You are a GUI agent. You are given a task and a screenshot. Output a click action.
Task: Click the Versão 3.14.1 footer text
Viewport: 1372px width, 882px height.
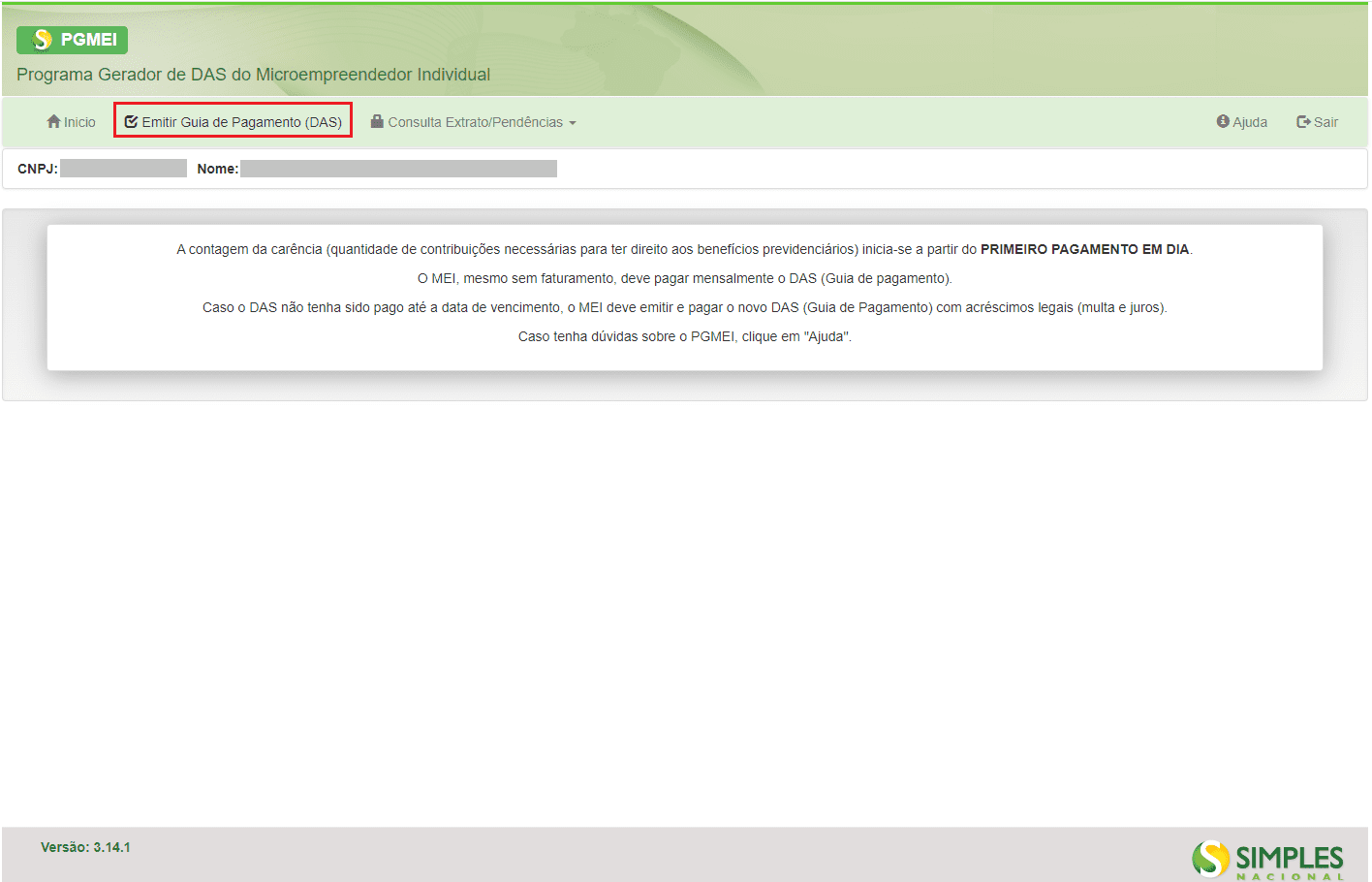85,847
